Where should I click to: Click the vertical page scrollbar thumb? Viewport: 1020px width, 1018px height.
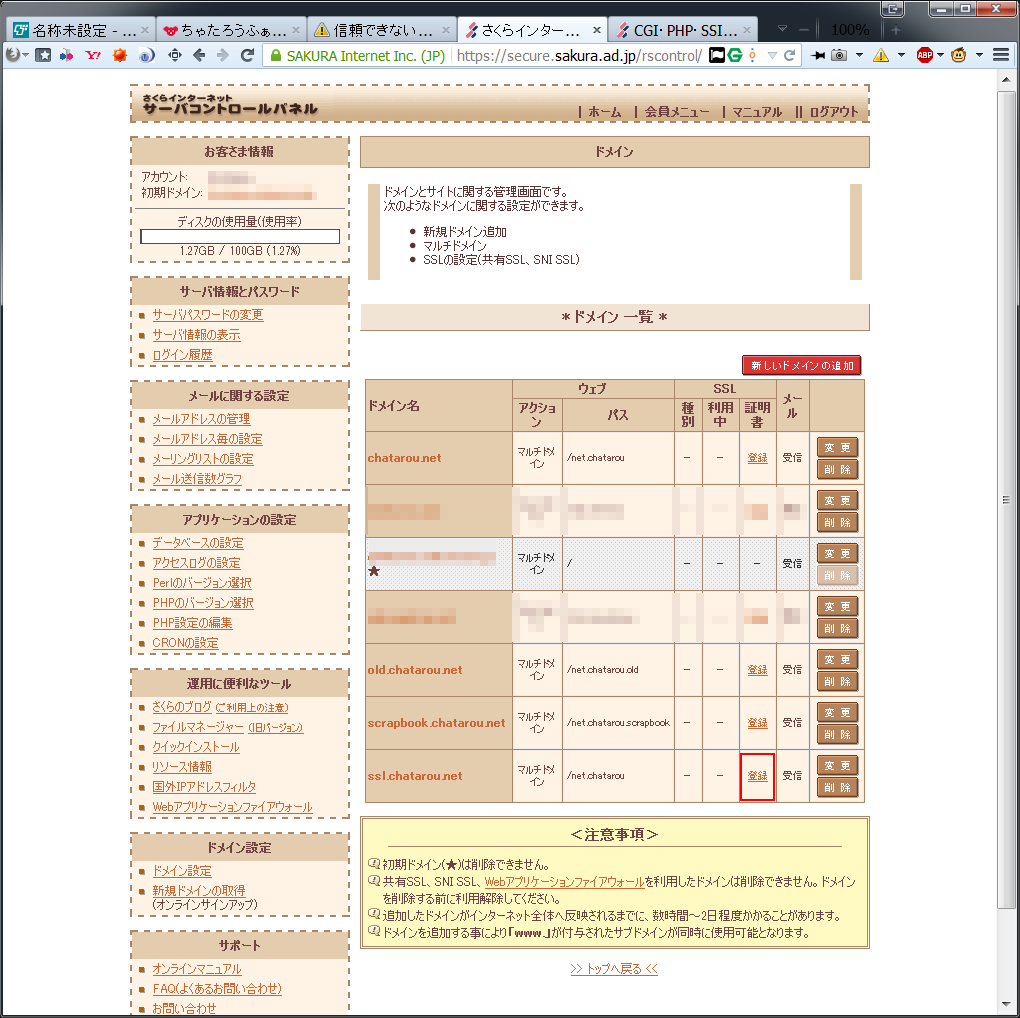[1006, 500]
